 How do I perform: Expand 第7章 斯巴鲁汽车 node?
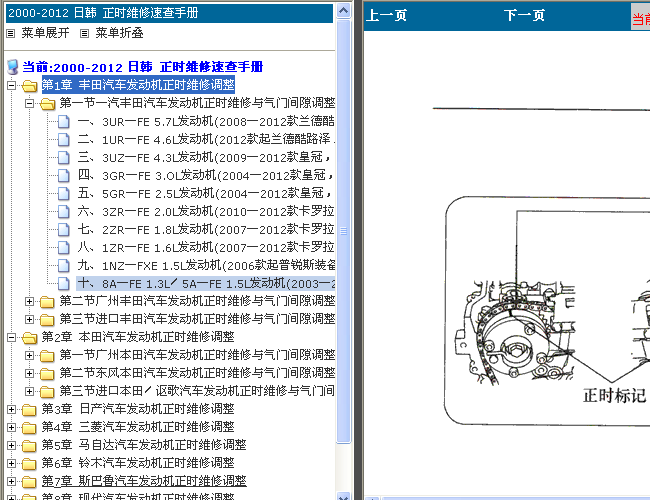click(12, 482)
